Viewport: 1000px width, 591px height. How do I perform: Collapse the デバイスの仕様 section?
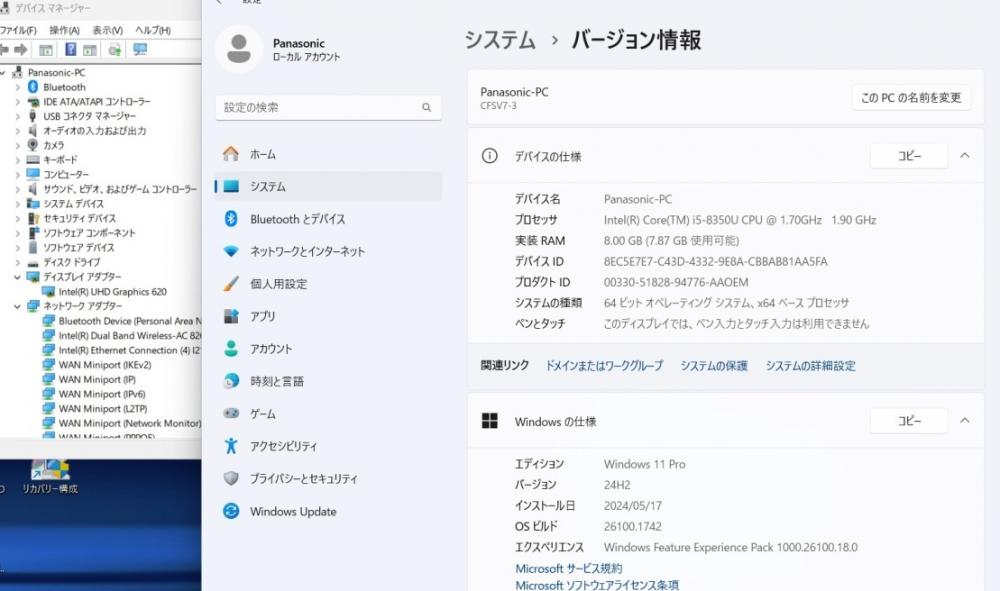[x=965, y=156]
